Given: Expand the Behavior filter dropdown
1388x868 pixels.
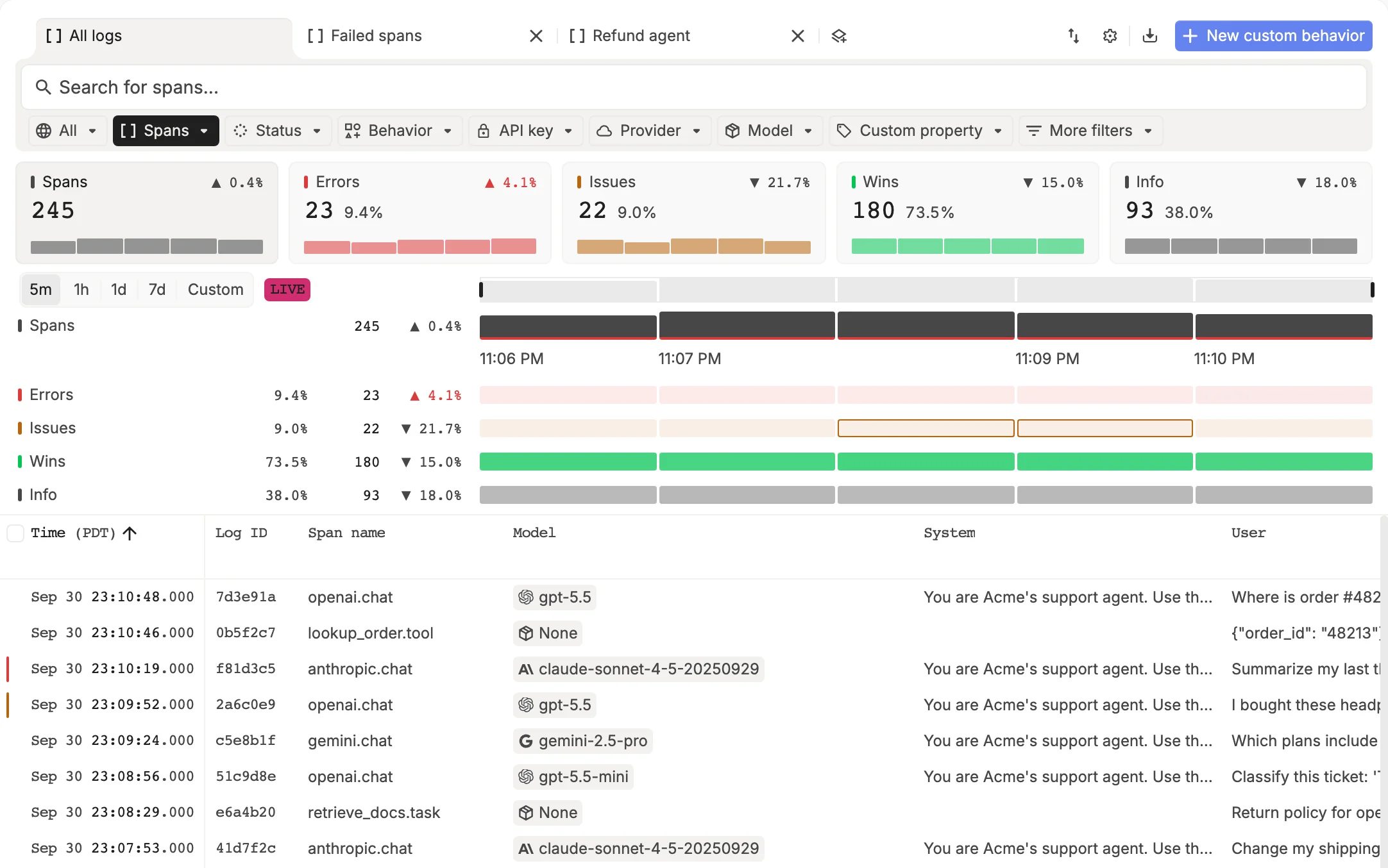Looking at the screenshot, I should (x=399, y=130).
